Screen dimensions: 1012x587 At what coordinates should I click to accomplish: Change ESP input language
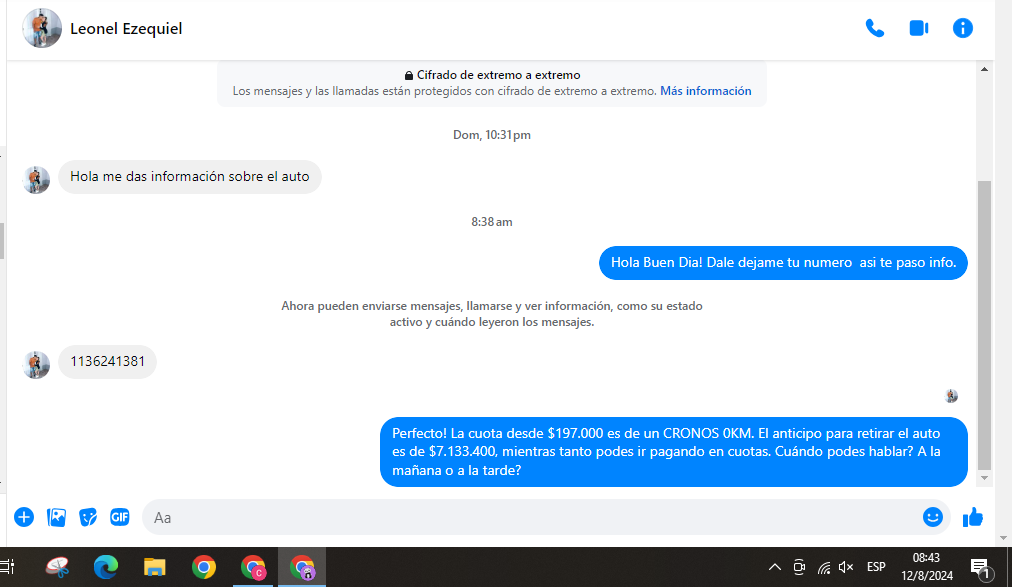(x=876, y=567)
